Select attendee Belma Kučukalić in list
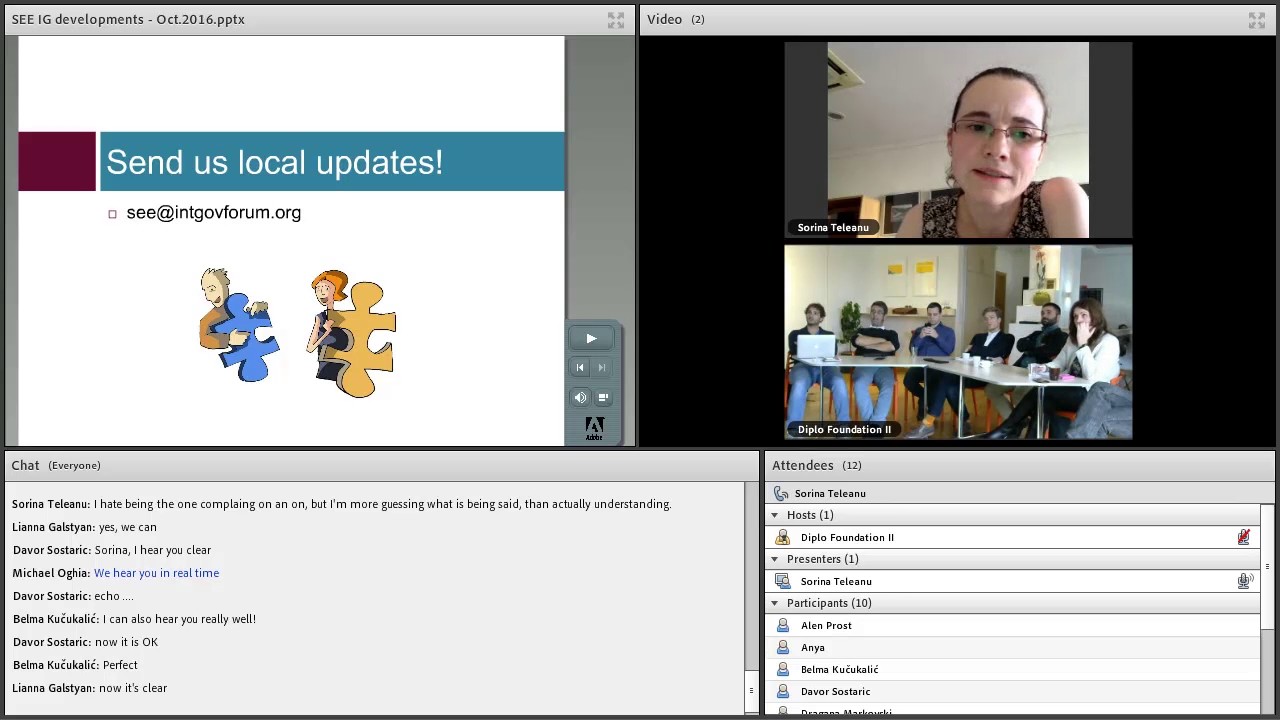The width and height of the screenshot is (1280, 720). click(1013, 669)
